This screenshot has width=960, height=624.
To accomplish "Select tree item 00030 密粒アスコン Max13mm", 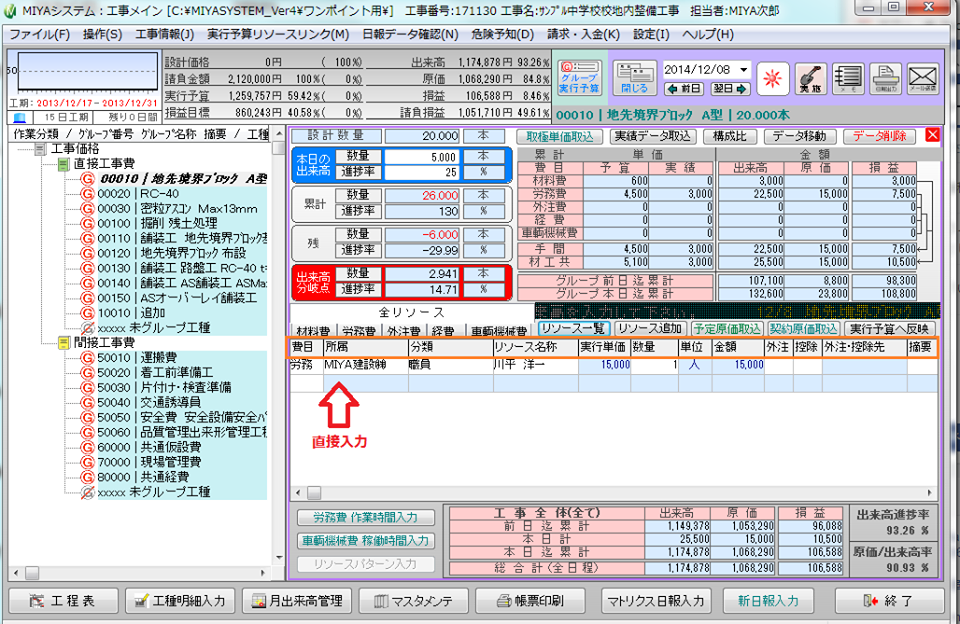I will click(x=177, y=209).
